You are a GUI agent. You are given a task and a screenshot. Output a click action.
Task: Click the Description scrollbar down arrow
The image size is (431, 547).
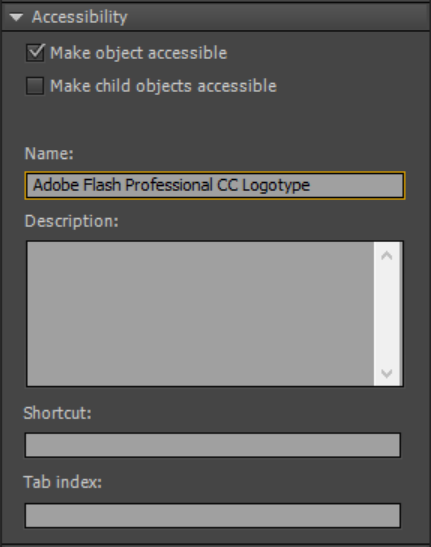[387, 373]
